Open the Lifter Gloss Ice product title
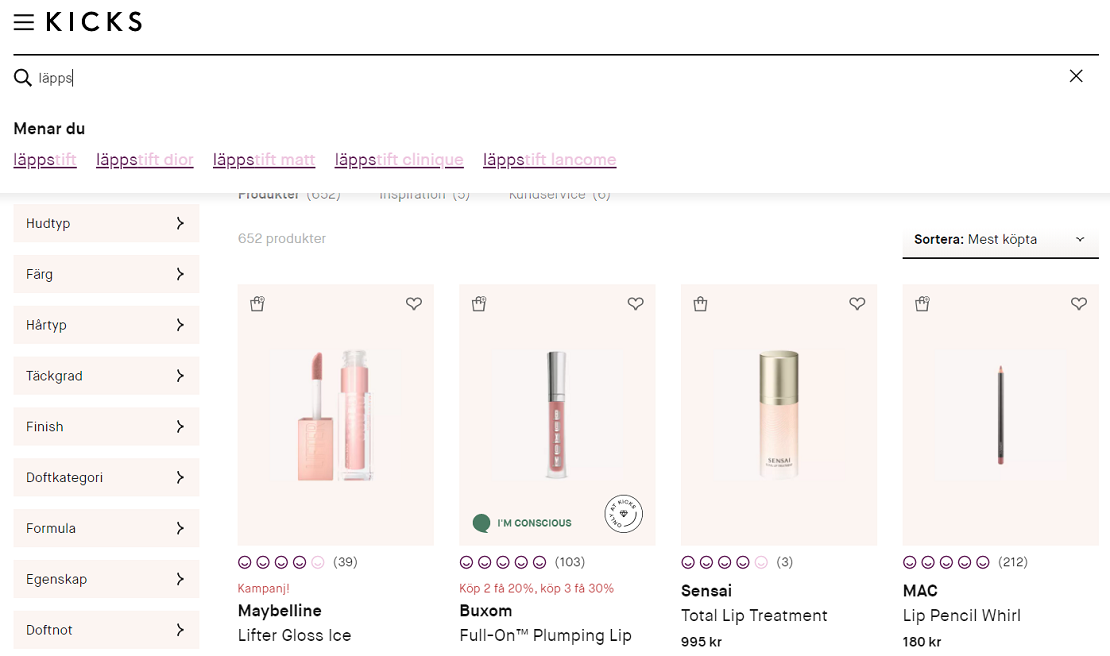The image size is (1110, 656). tap(294, 635)
